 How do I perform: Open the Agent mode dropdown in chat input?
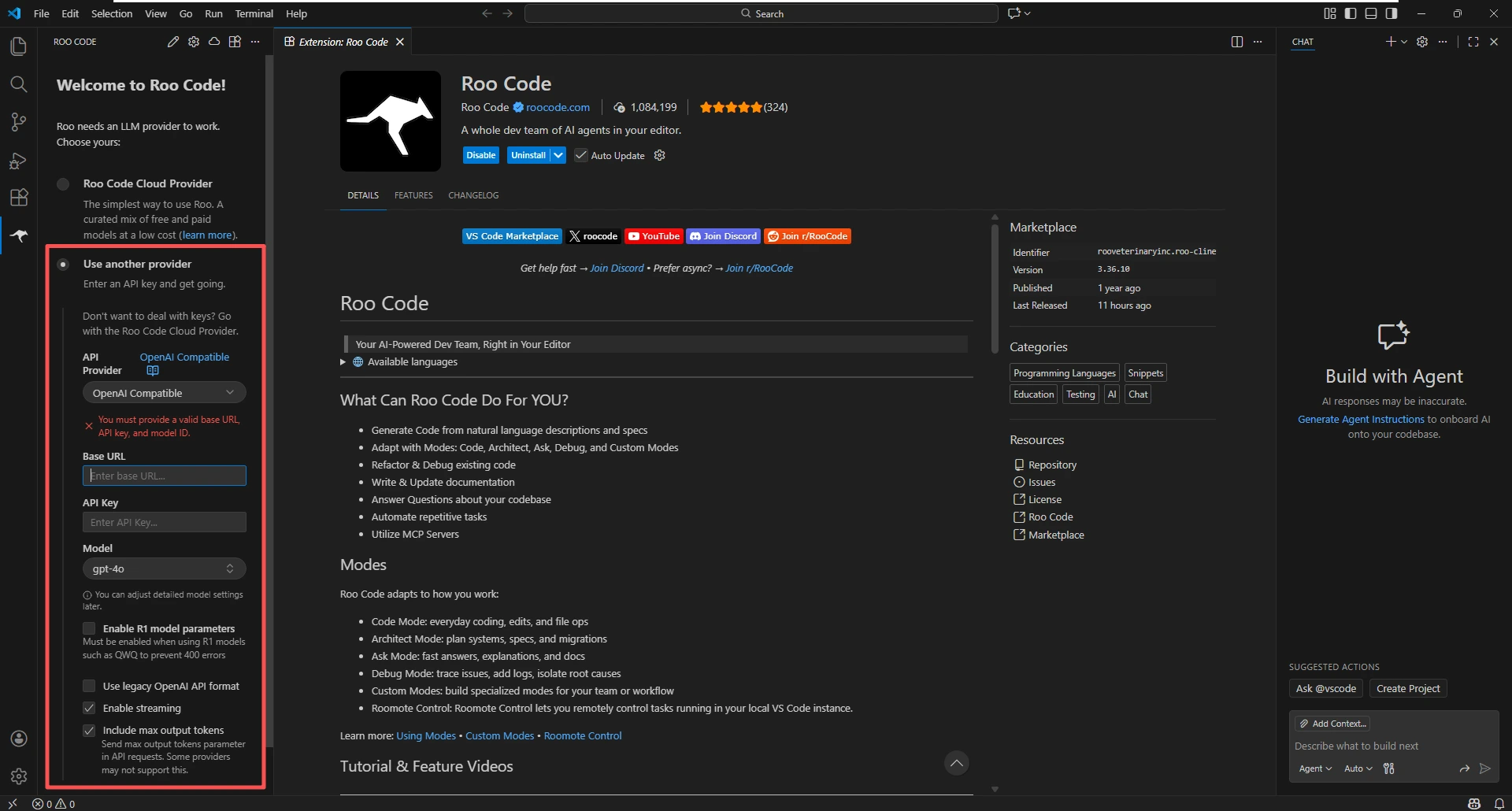click(x=1314, y=768)
